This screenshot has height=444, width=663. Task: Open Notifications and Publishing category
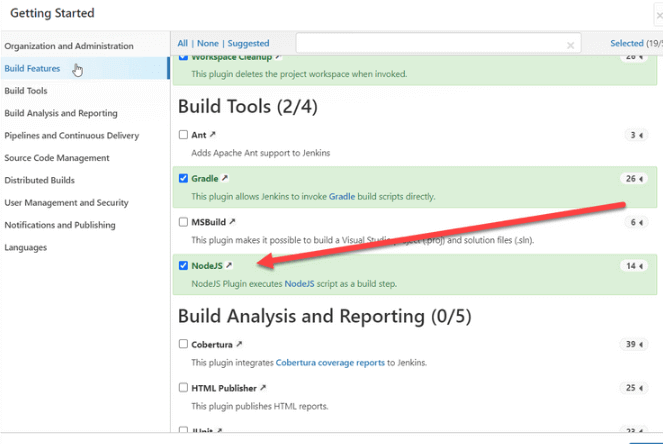60,225
